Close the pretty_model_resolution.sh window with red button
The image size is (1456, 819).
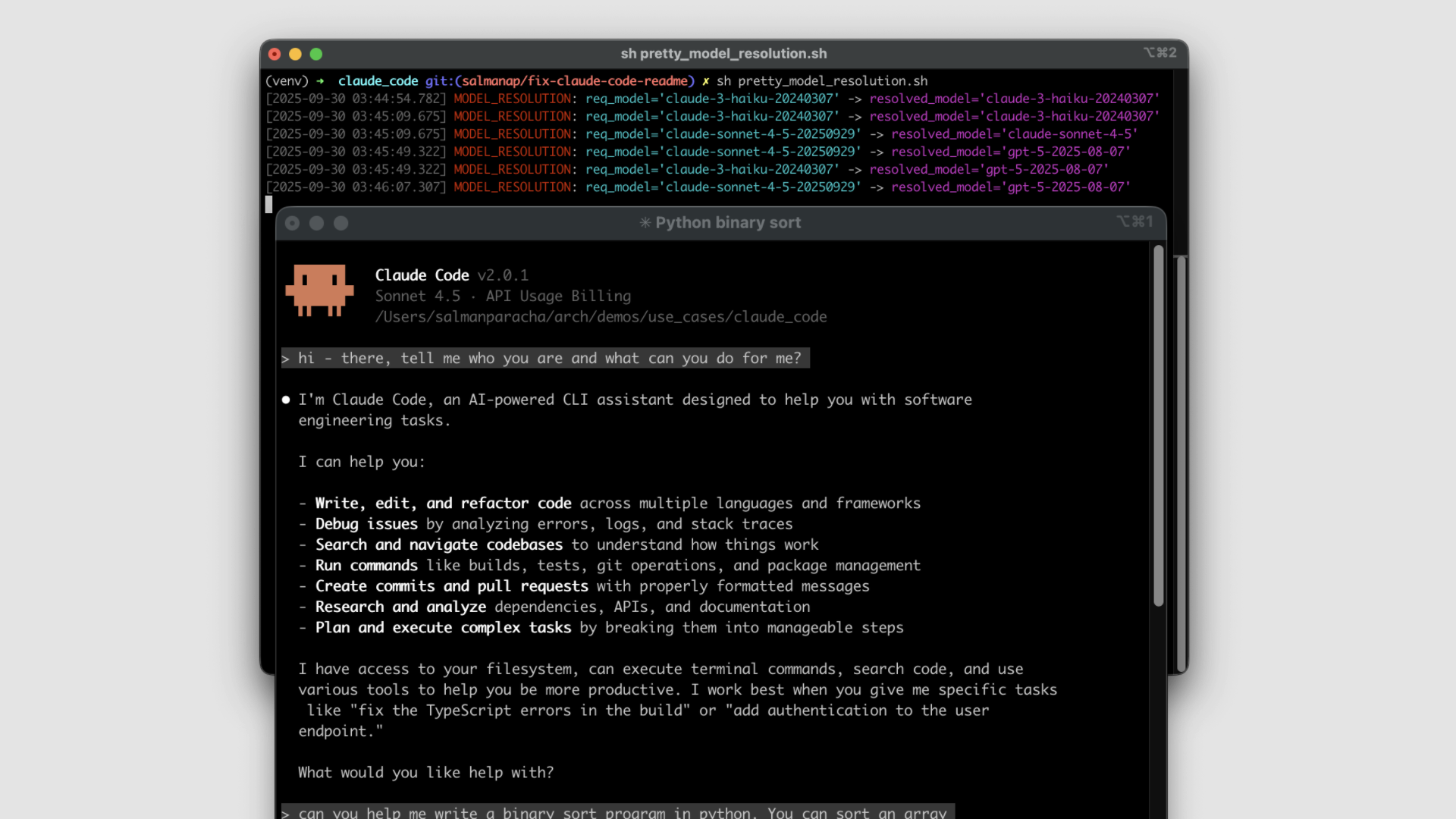click(275, 54)
